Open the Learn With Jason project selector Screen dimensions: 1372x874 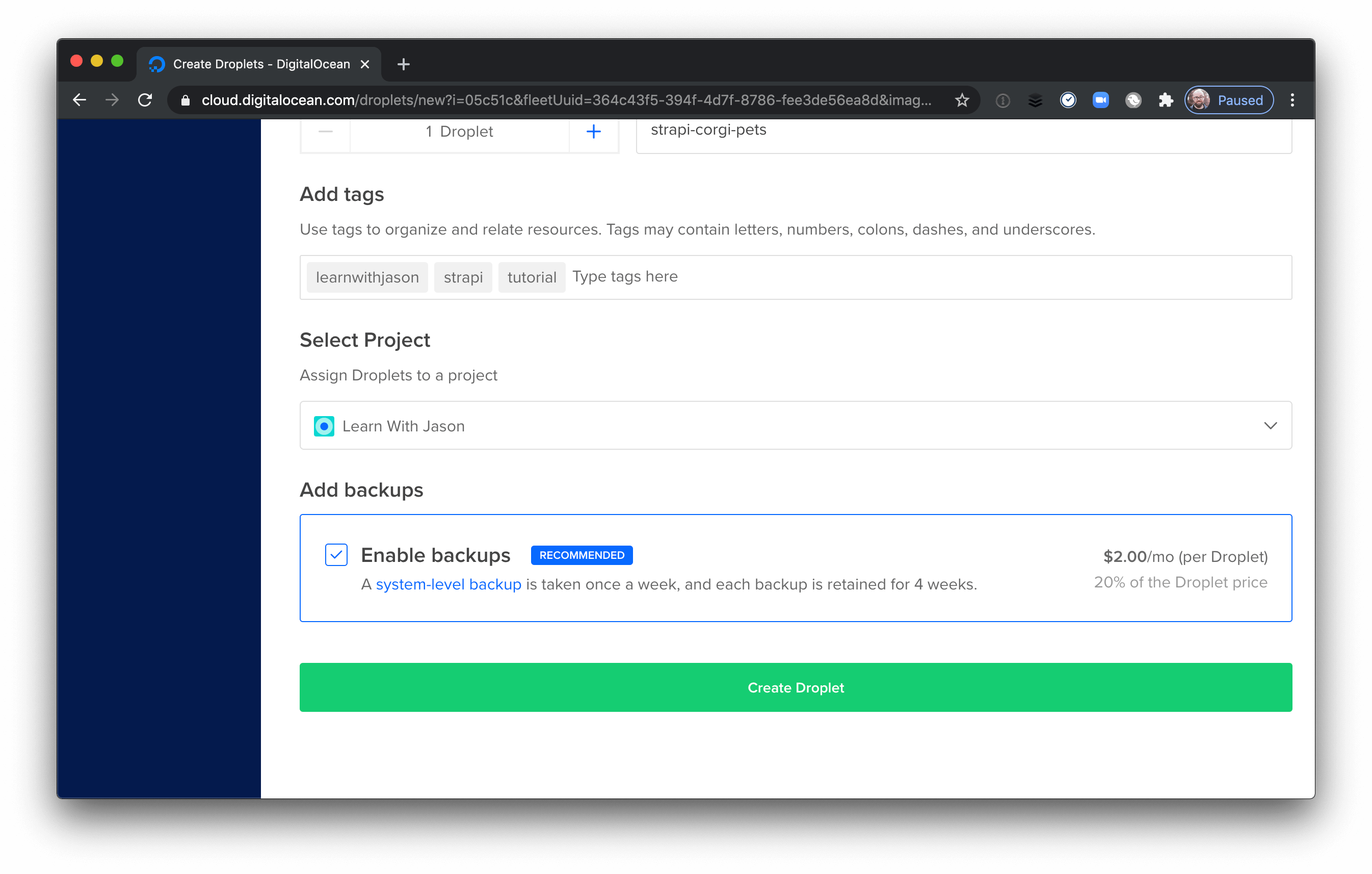(796, 425)
